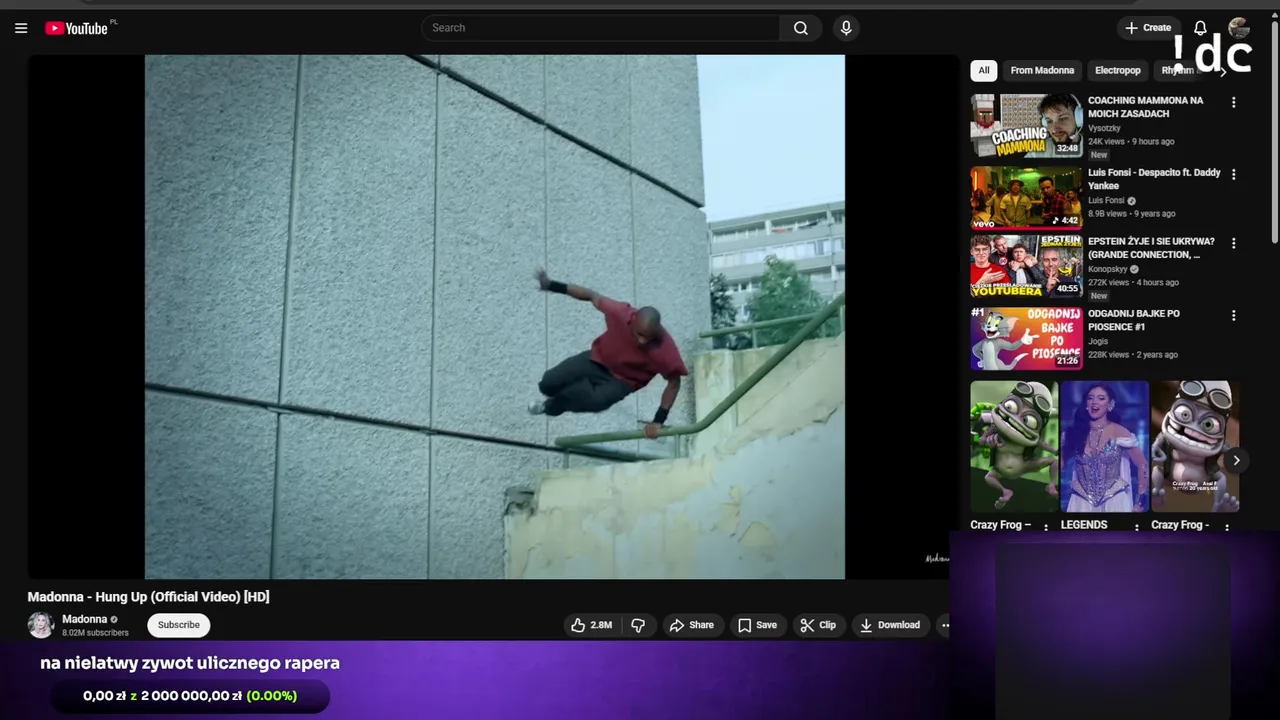Screen dimensions: 1280x720
Task: Subscribe to Madonna channel
Action: (x=179, y=625)
